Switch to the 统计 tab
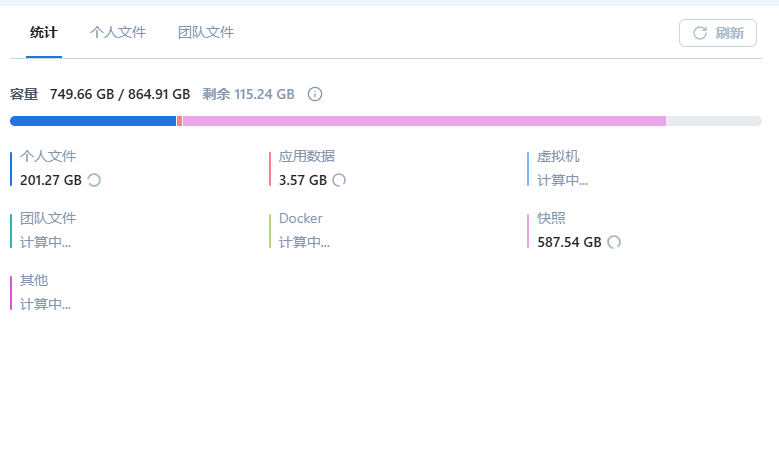The image size is (779, 465). click(x=44, y=33)
